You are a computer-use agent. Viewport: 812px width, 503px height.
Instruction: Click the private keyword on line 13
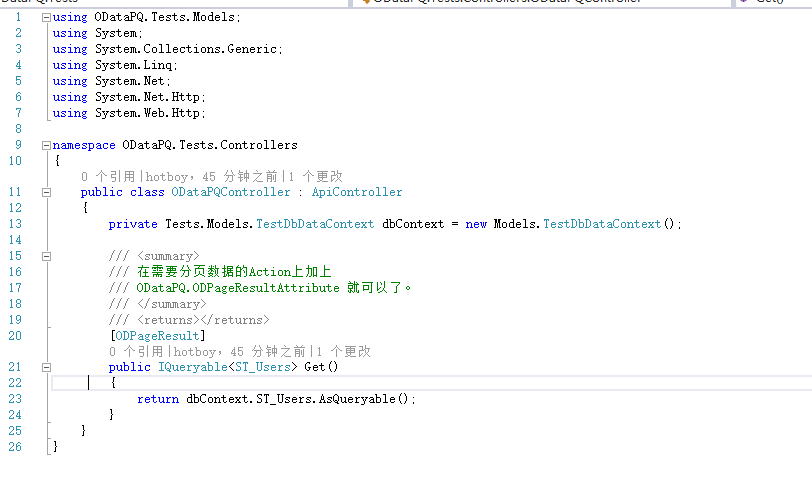pyautogui.click(x=133, y=224)
